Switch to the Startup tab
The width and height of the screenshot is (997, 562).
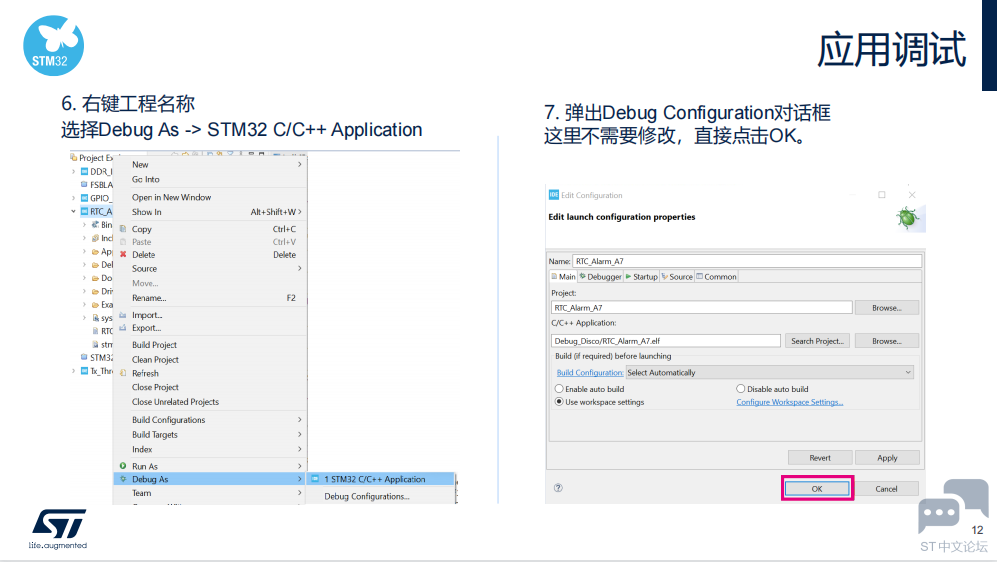[642, 277]
